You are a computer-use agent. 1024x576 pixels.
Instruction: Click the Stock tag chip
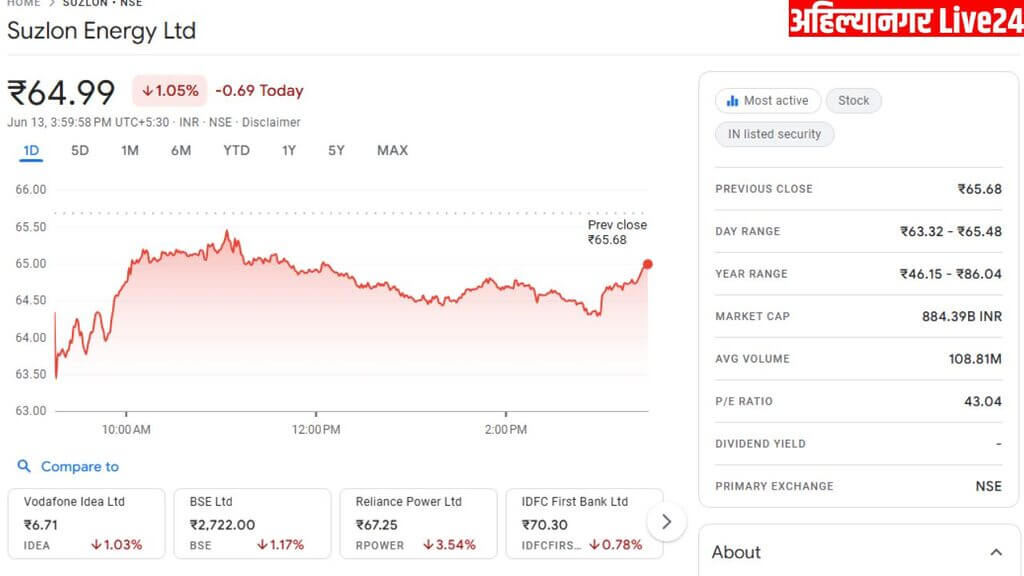tap(853, 101)
